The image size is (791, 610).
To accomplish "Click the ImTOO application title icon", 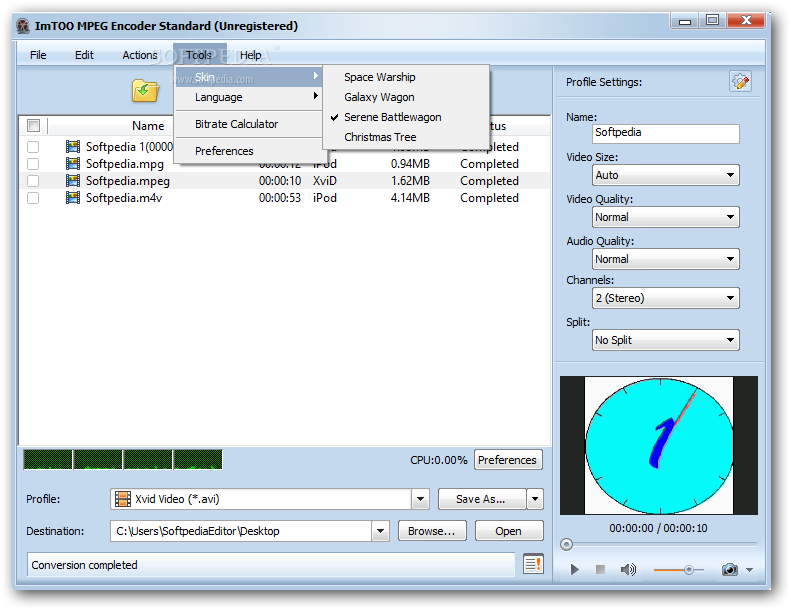I will [23, 26].
